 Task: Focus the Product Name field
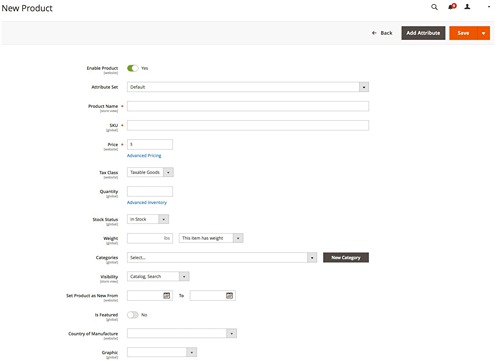[248, 106]
